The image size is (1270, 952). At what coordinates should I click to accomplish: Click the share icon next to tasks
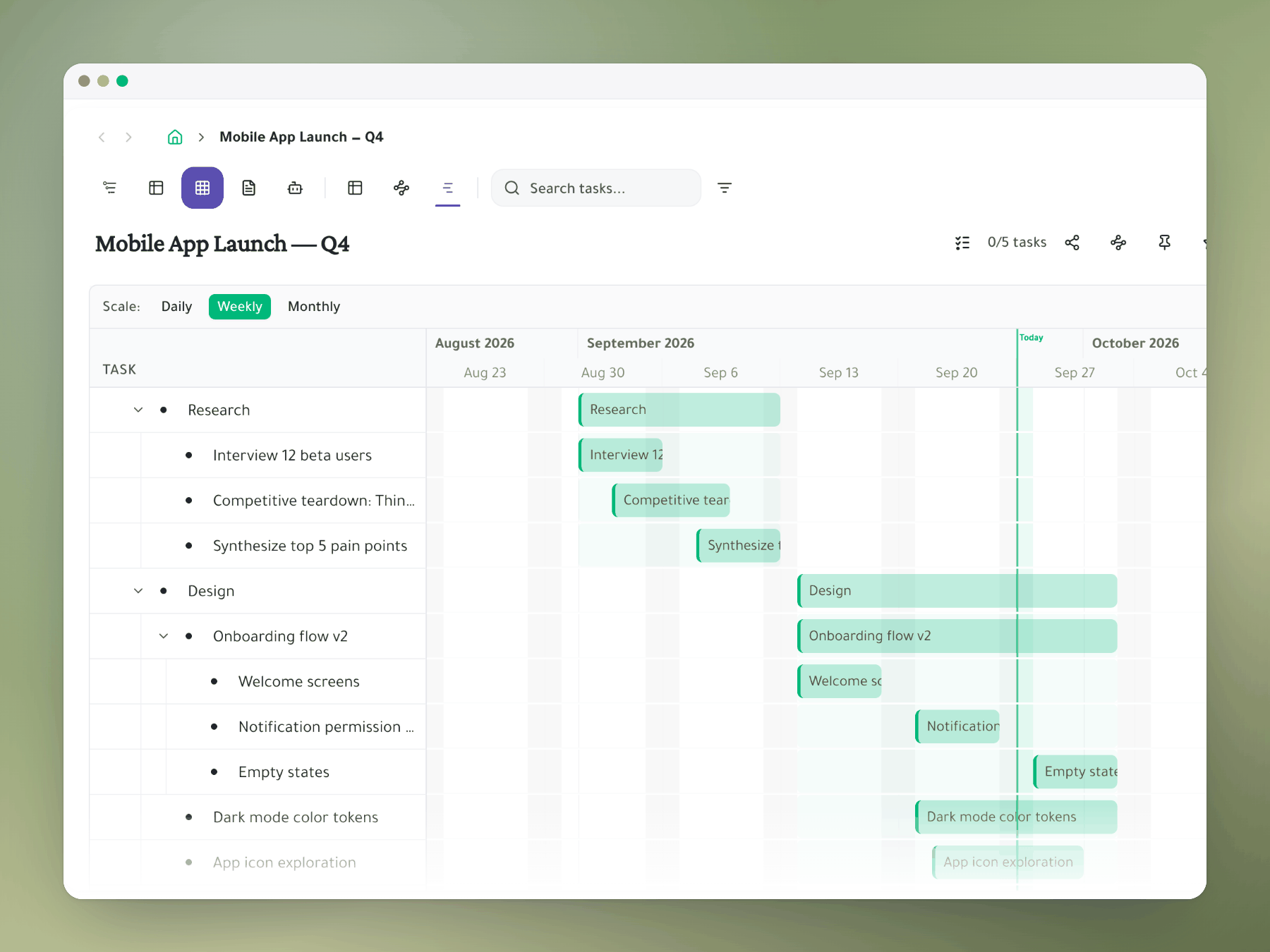(x=1072, y=243)
